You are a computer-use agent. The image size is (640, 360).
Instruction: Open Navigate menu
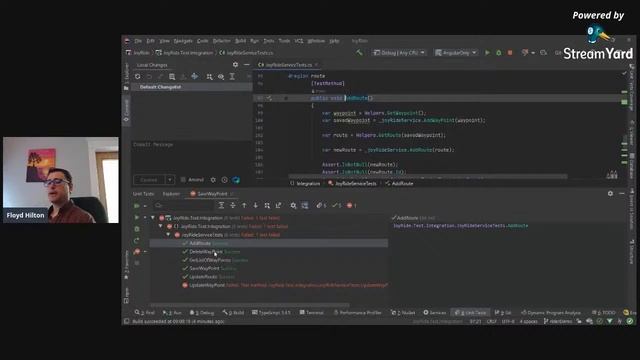[x=183, y=41]
